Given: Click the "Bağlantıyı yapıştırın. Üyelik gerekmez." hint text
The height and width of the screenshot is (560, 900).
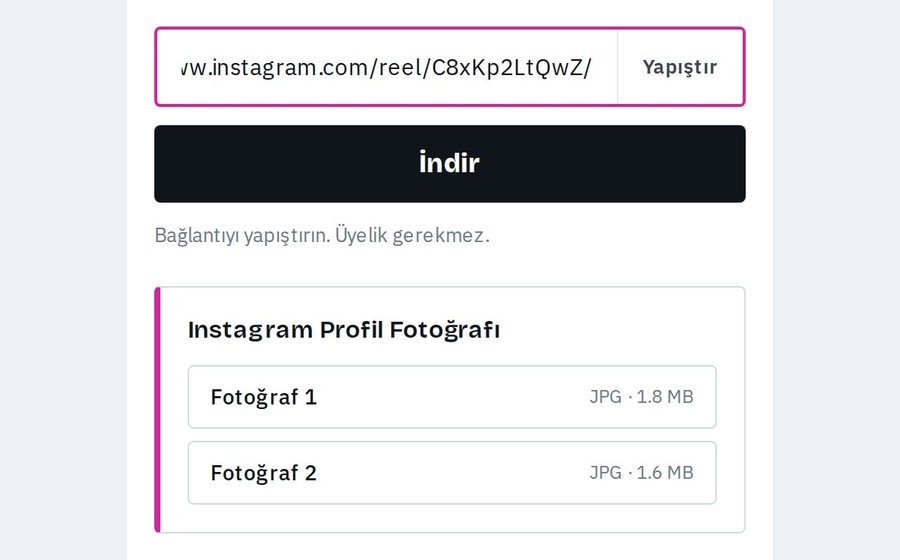Looking at the screenshot, I should click(322, 235).
